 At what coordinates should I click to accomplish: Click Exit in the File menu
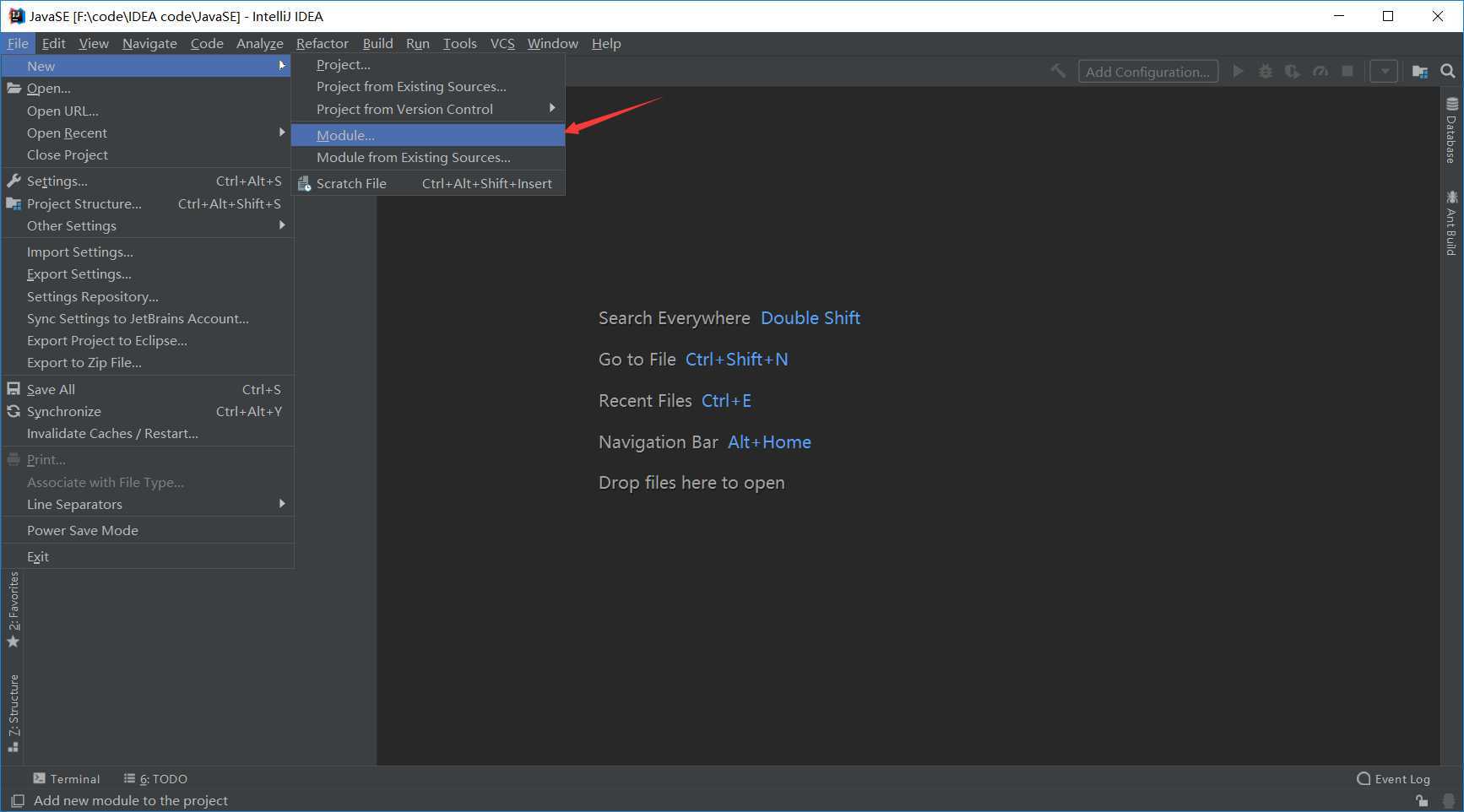tap(147, 556)
